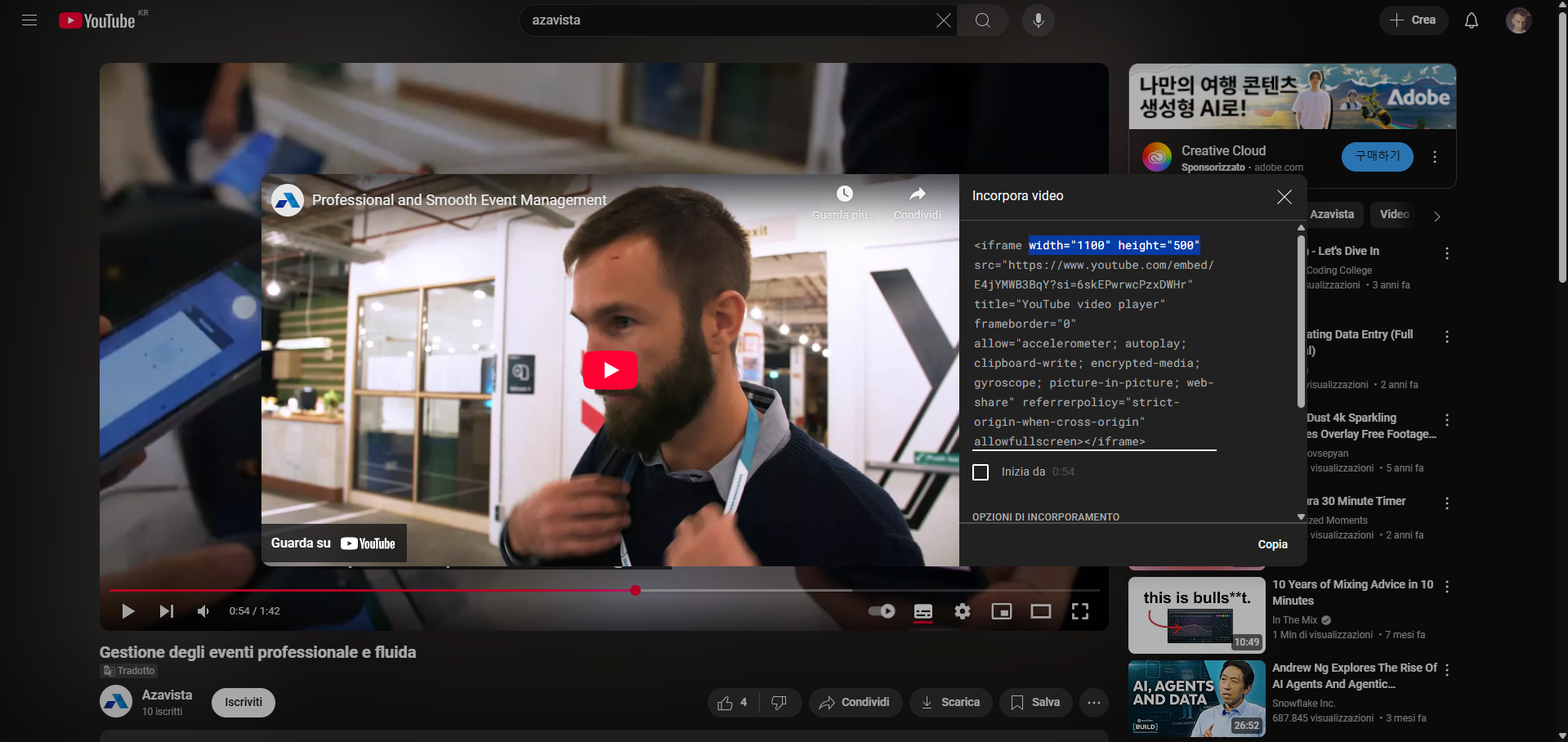Image resolution: width=1568 pixels, height=742 pixels.
Task: Mute the player volume
Action: click(x=203, y=611)
